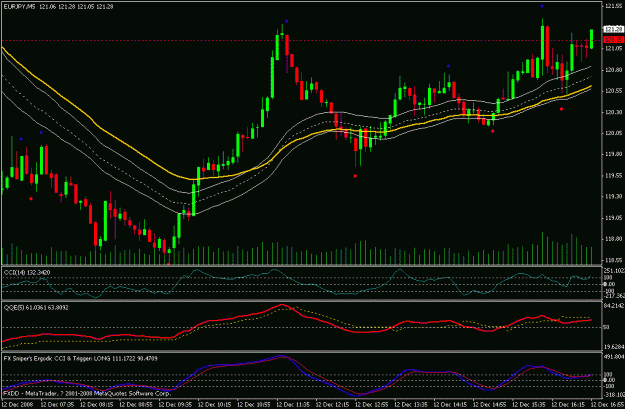
Task: Click the 12 Dec 11:35 time label
Action: tap(293, 404)
